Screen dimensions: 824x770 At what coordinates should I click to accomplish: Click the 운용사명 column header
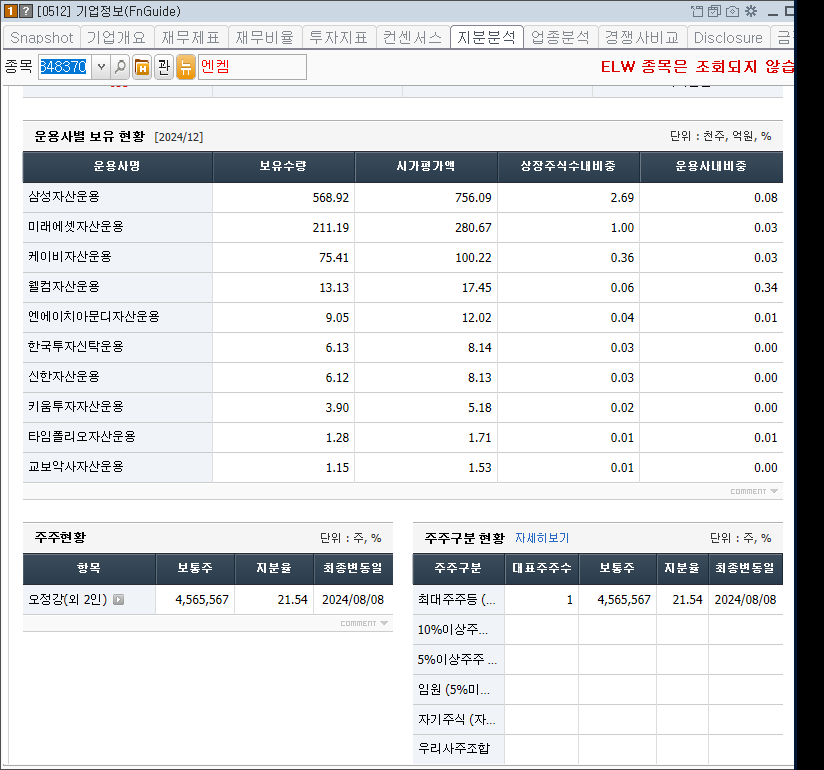[117, 167]
